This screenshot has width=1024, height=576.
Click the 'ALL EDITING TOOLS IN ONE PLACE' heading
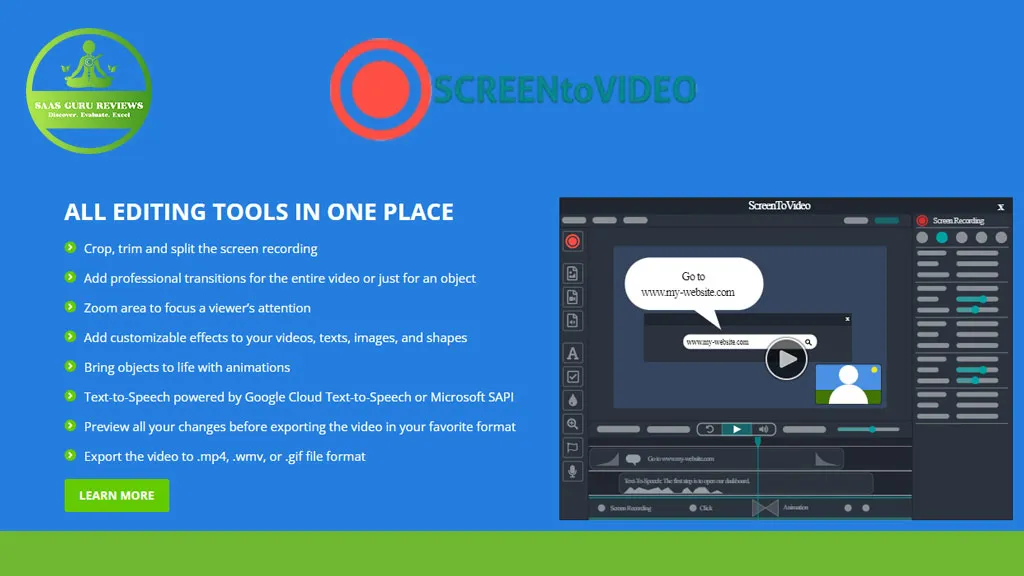259,212
